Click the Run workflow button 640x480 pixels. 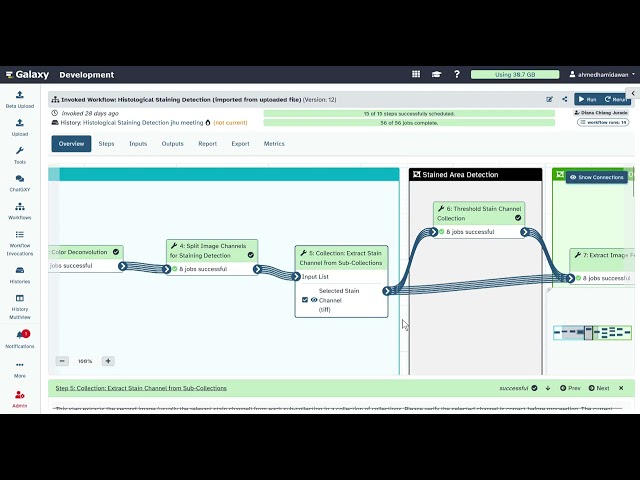coord(587,99)
